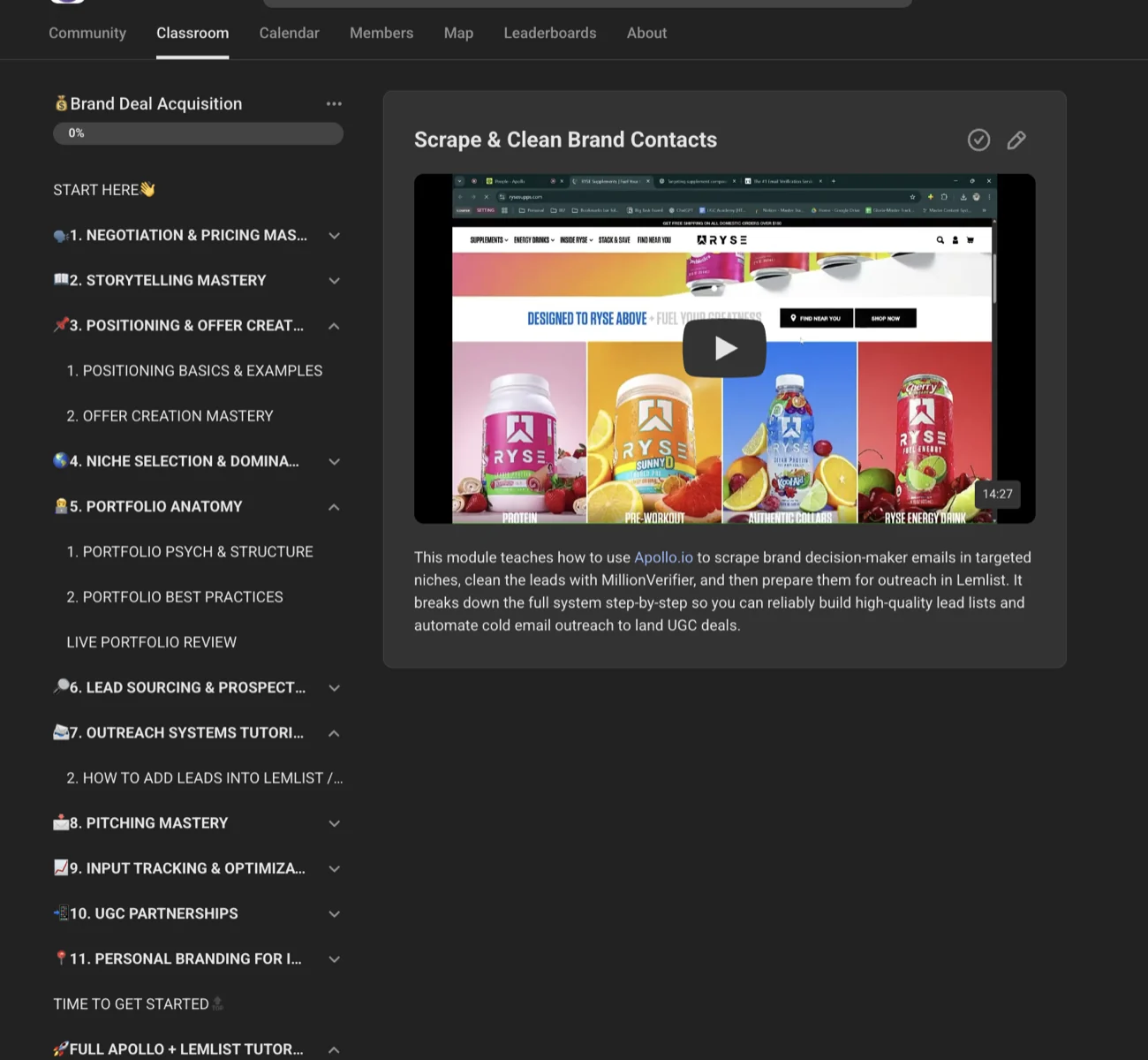Screen dimensions: 1148x1060
Task: Open the Live Portfolio Review lesson
Action: pyautogui.click(x=152, y=642)
